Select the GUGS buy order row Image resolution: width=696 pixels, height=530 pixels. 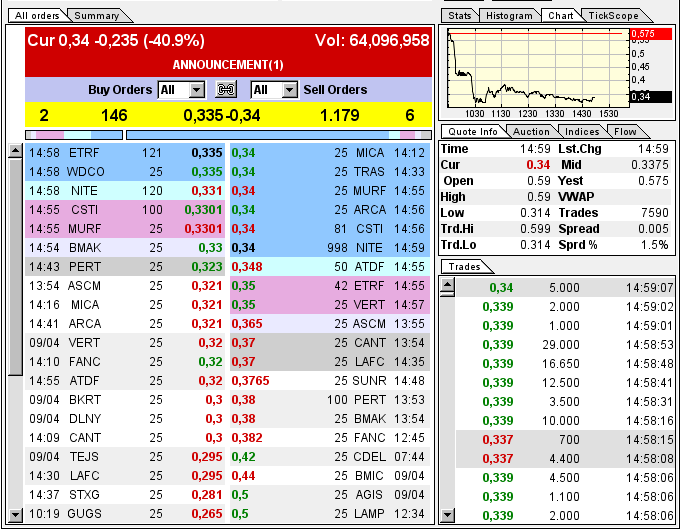point(125,514)
